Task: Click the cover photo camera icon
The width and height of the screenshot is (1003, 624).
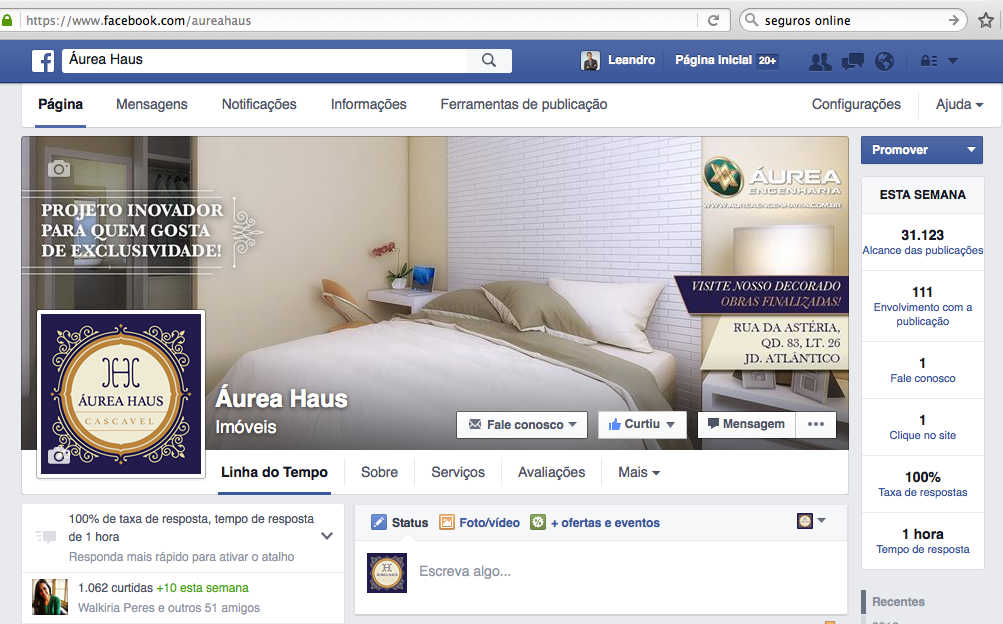Action: click(x=59, y=168)
